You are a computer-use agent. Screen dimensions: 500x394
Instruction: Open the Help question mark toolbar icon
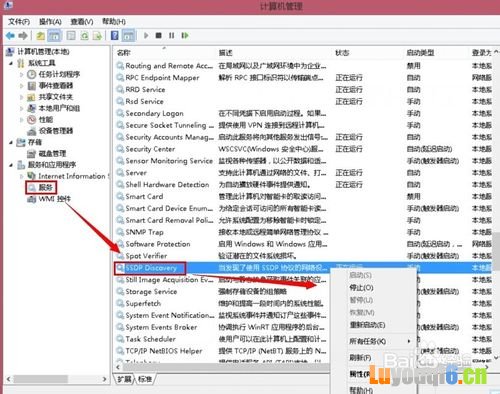114,35
